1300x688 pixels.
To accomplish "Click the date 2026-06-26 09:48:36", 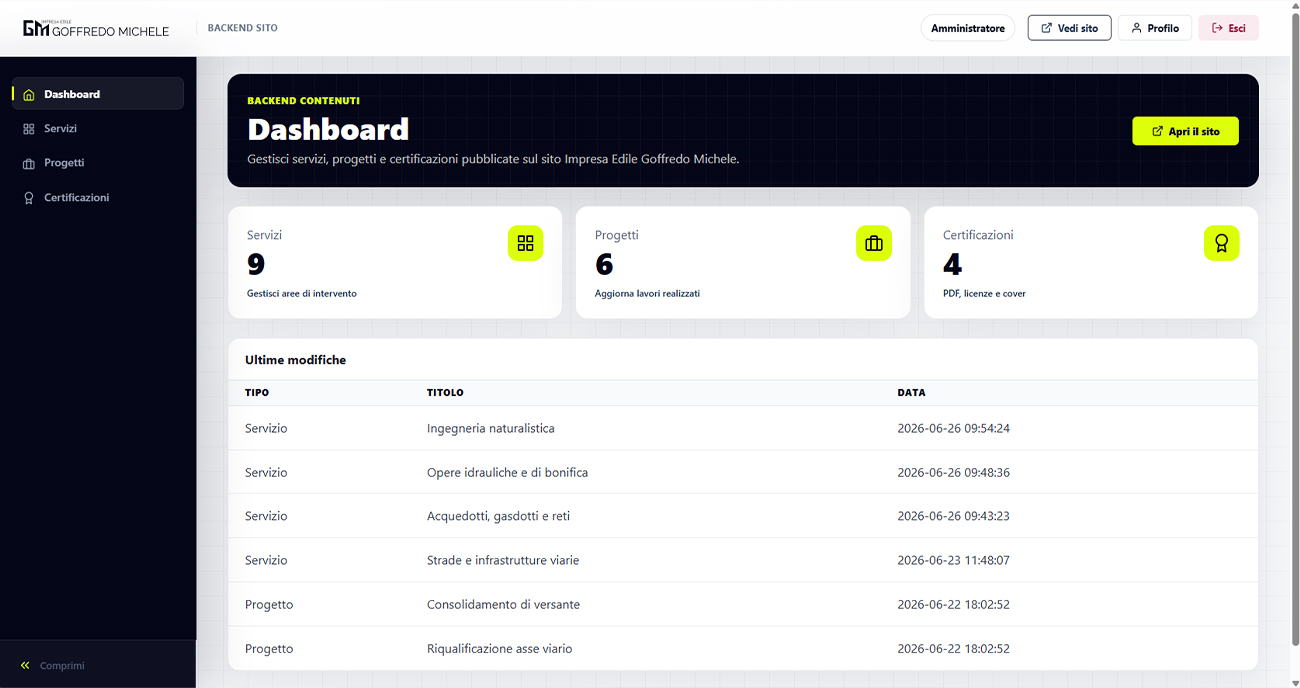I will [x=953, y=472].
